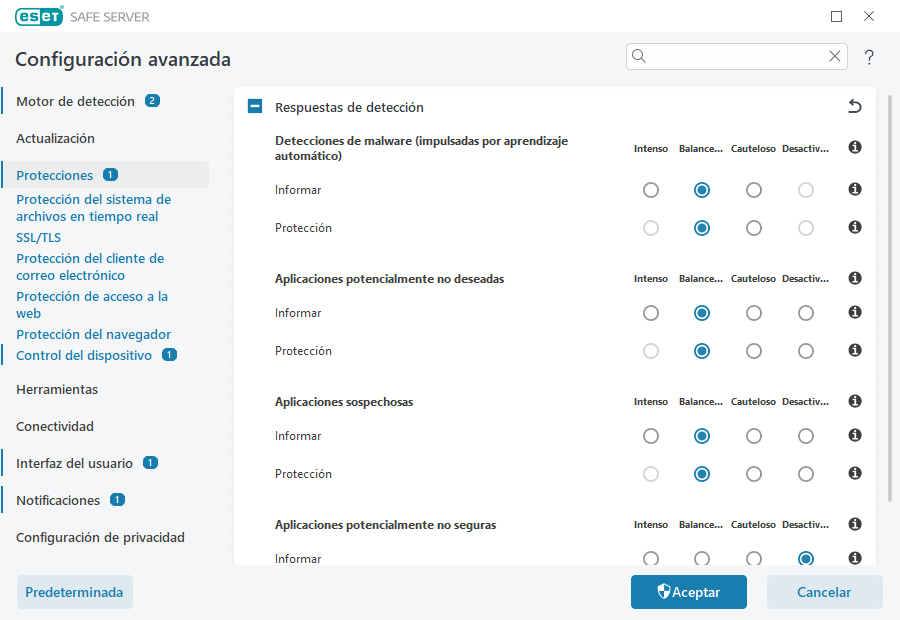Viewport: 900px width, 620px height.
Task: Show info for sospechosas Informar row
Action: pos(855,435)
